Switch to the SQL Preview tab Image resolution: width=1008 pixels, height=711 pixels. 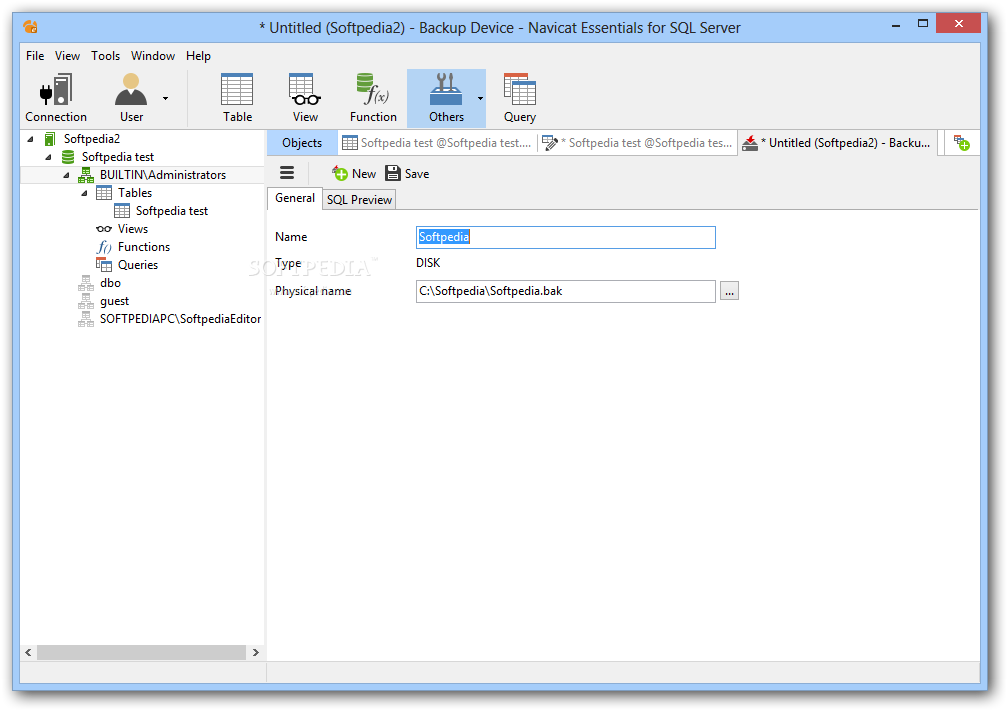(x=359, y=200)
